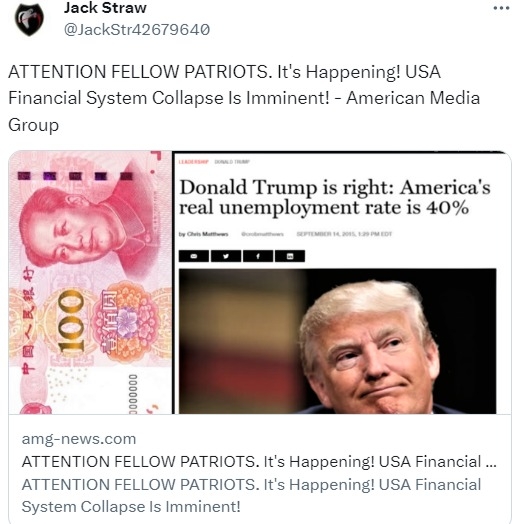
Task: Click the author's Twitter handle beside byline
Action: click(262, 234)
